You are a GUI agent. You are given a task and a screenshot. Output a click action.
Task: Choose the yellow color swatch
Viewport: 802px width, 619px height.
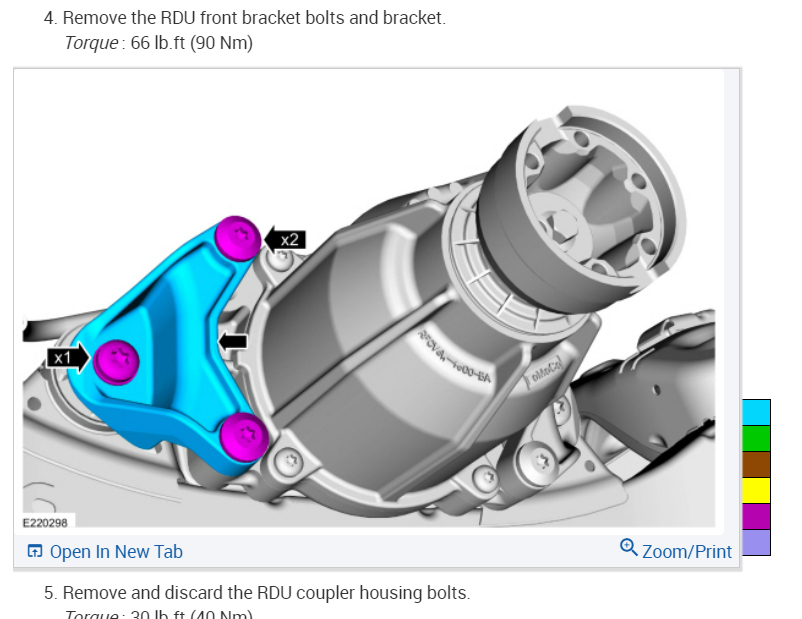756,491
